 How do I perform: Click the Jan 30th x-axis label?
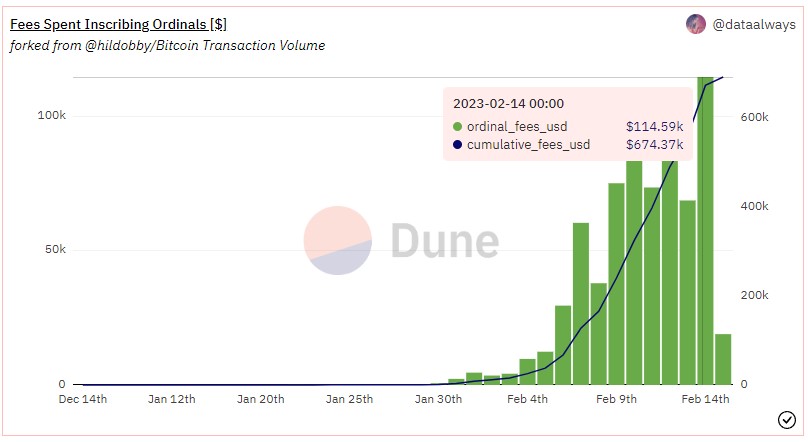(x=438, y=399)
